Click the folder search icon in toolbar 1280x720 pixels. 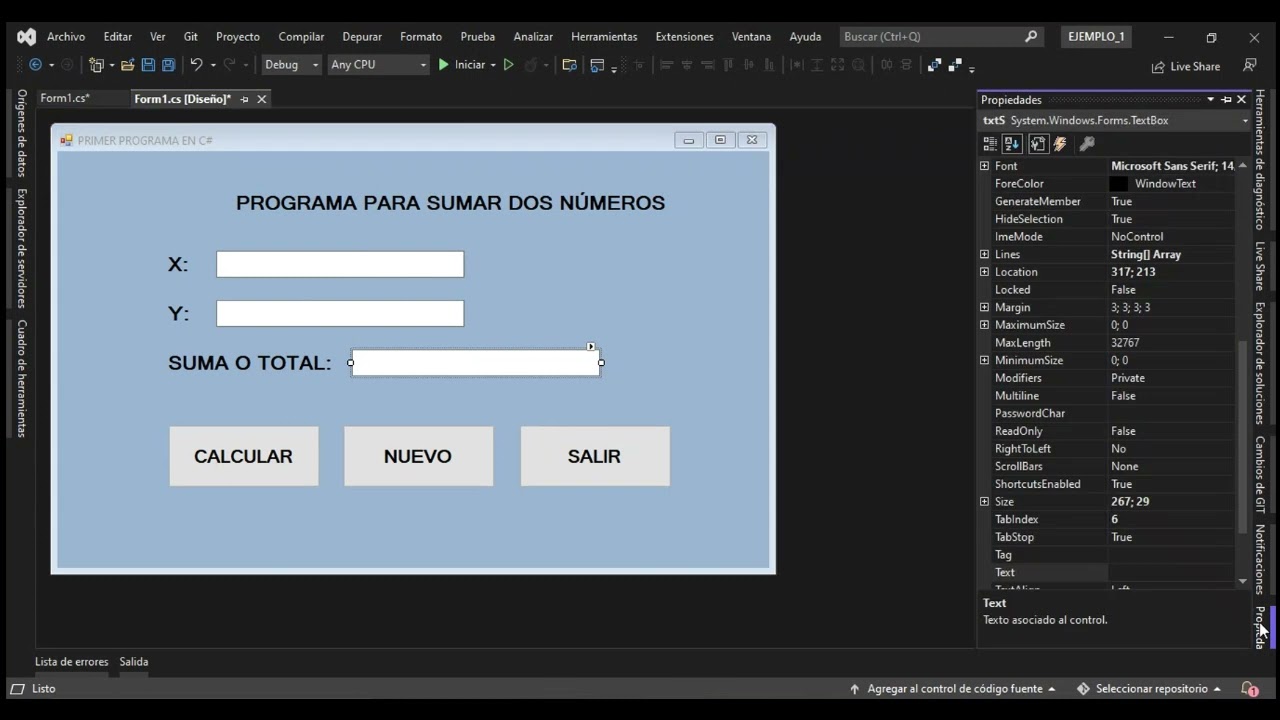click(570, 65)
